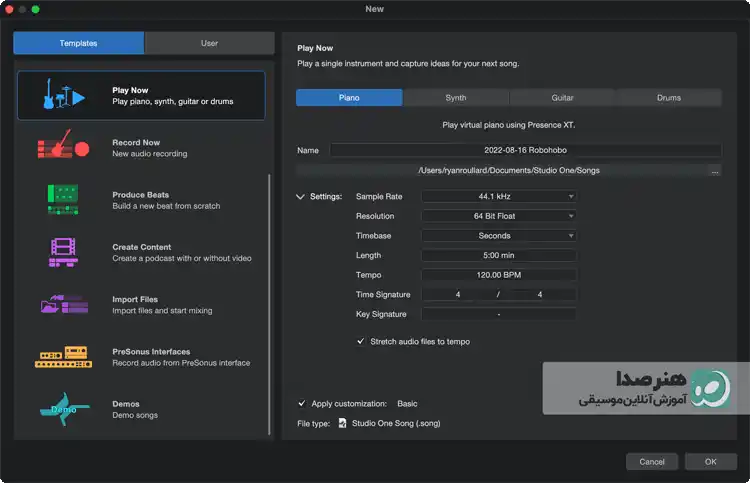Click the Time Signature numerator 4
Viewport: 750px width, 483px height.
[458, 295]
